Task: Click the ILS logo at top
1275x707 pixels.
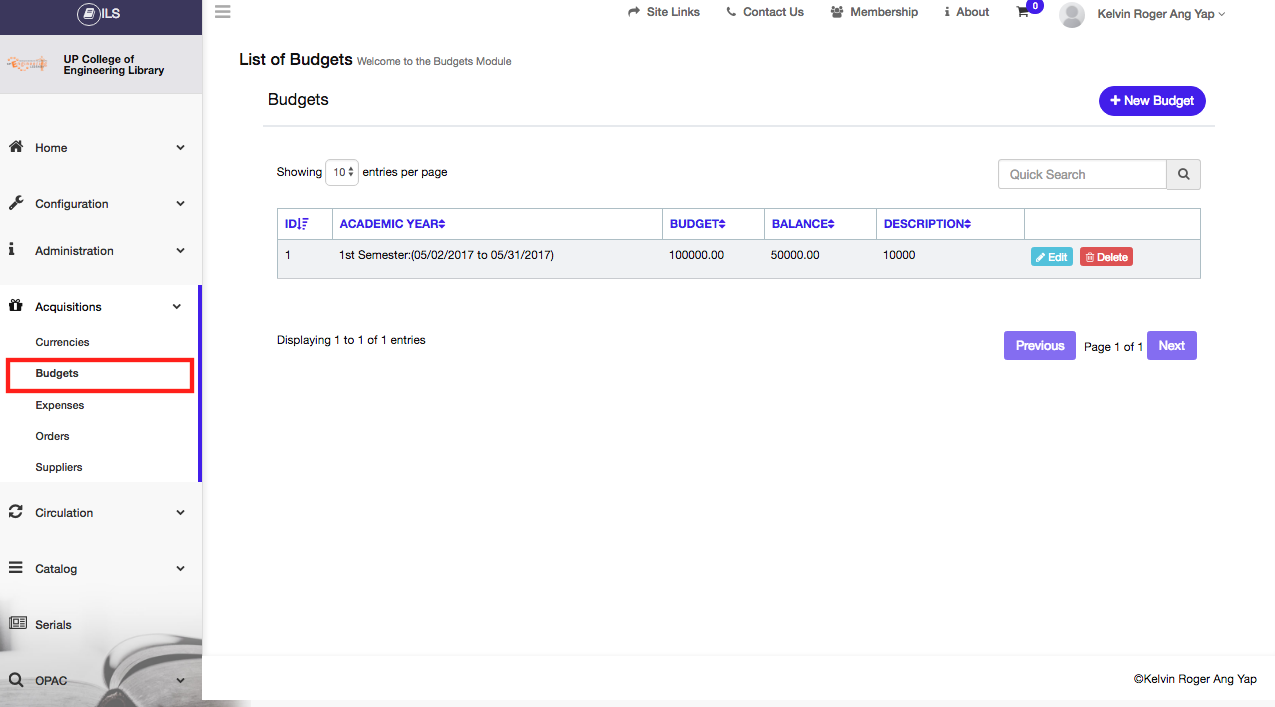Action: 100,14
